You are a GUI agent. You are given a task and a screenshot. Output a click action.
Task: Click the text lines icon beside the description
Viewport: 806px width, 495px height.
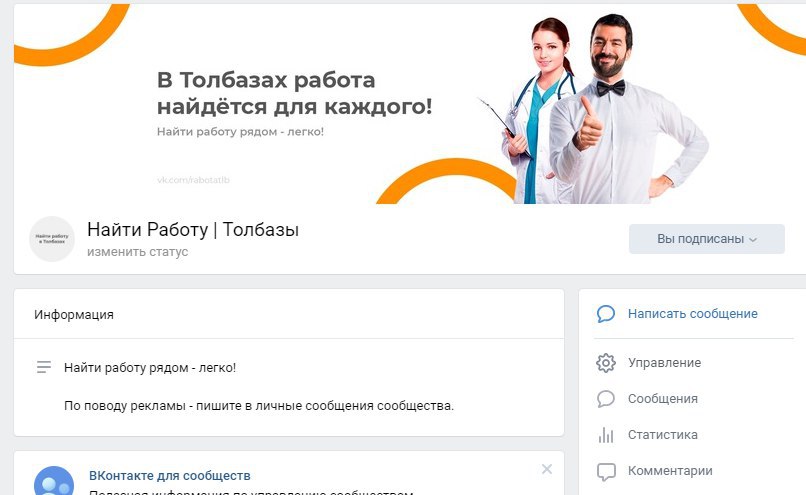pyautogui.click(x=44, y=367)
